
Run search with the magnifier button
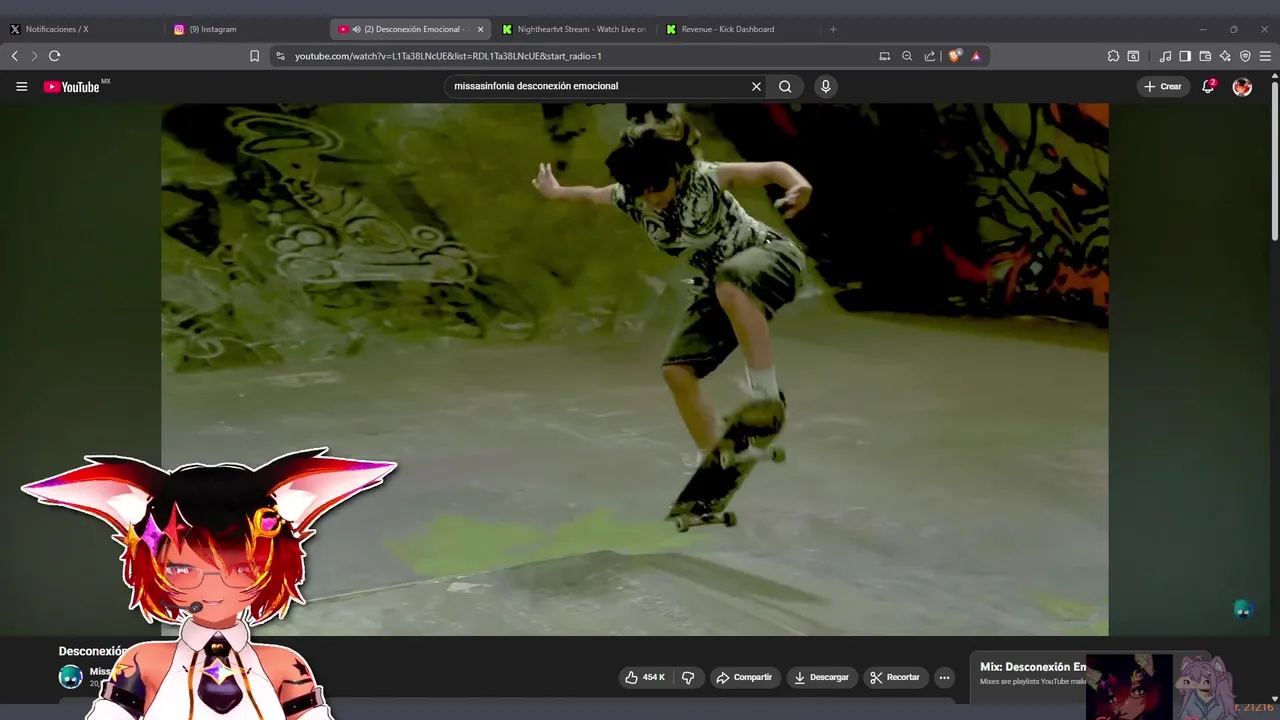click(x=785, y=86)
